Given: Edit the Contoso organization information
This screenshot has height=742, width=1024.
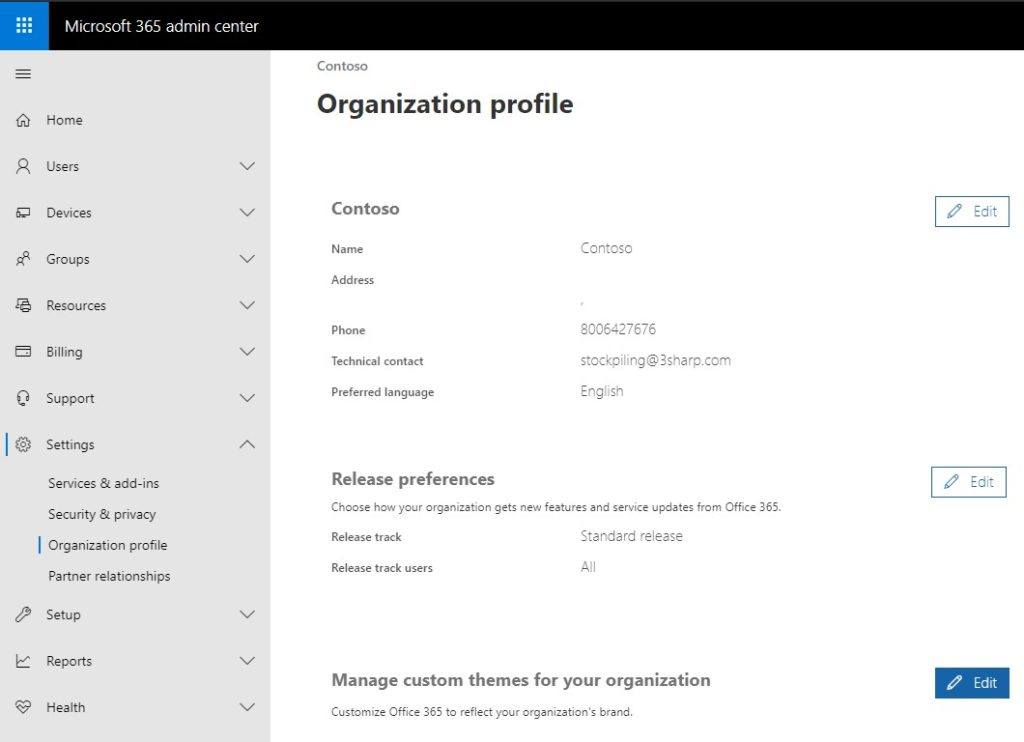Looking at the screenshot, I should (x=972, y=212).
